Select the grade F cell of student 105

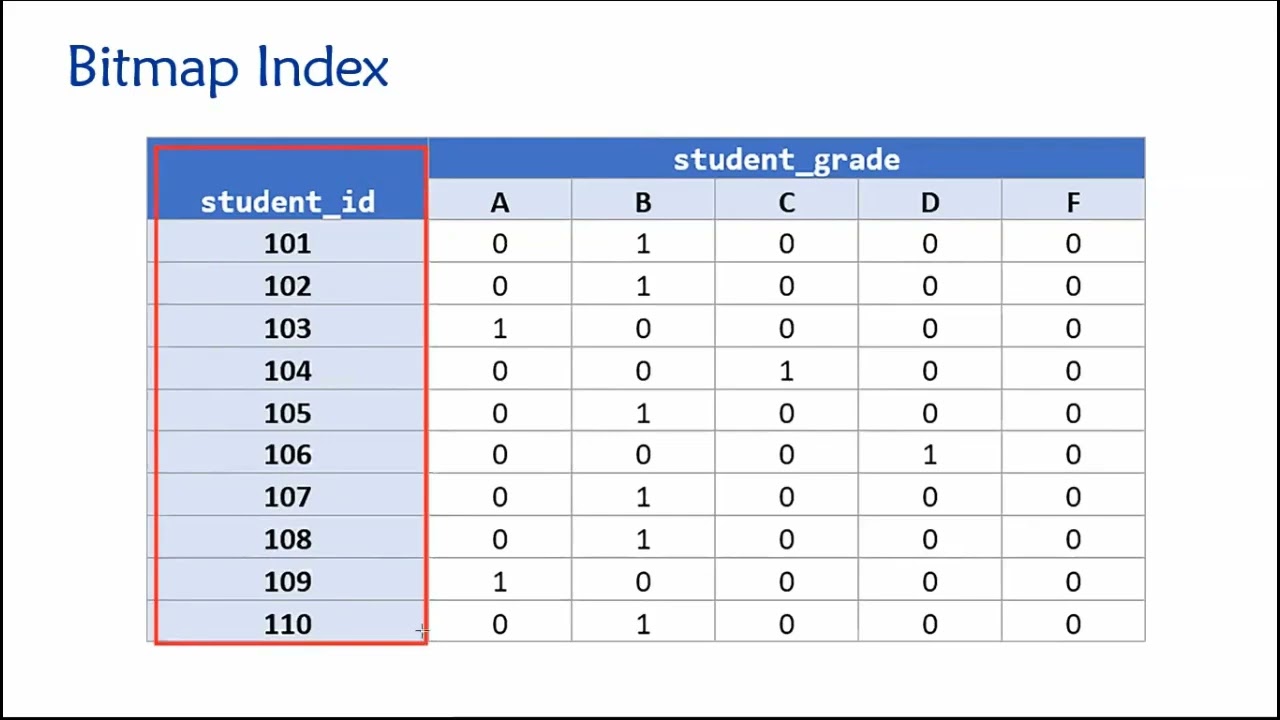click(1073, 412)
